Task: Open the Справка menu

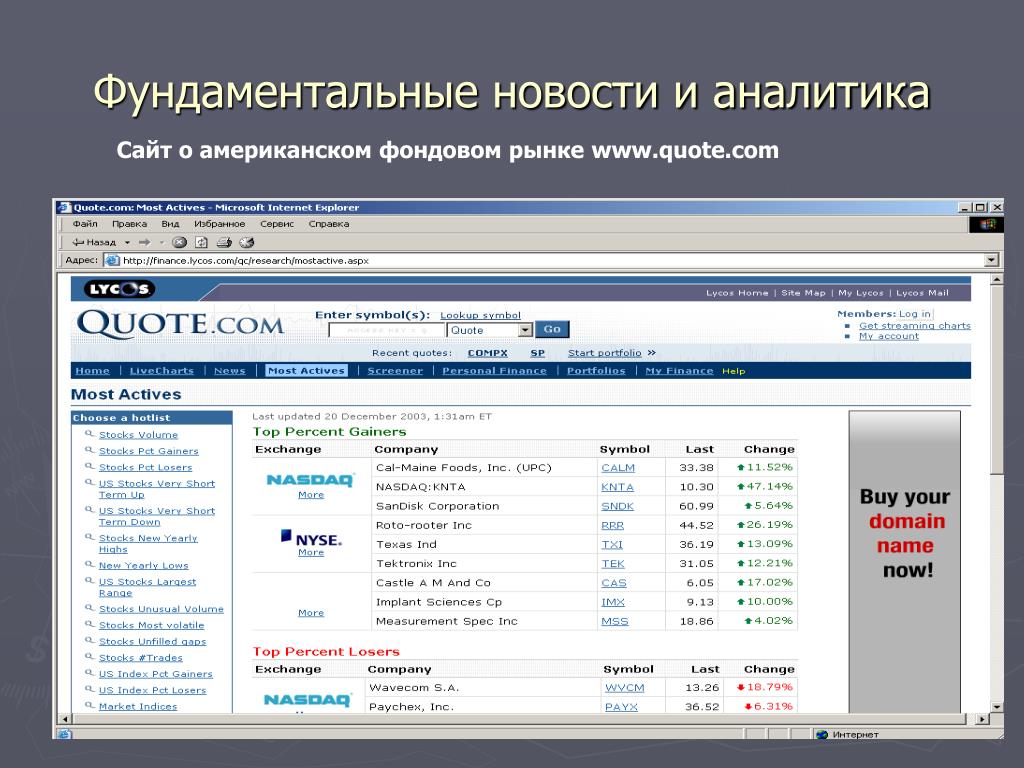Action: point(328,224)
